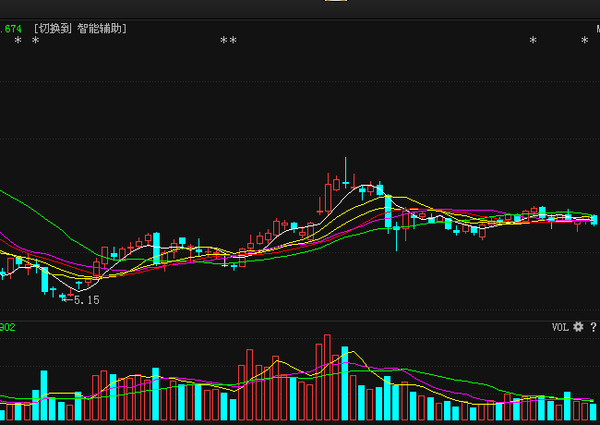Click the 5.15 lowest price label
This screenshot has width=600, height=425.
(x=87, y=299)
